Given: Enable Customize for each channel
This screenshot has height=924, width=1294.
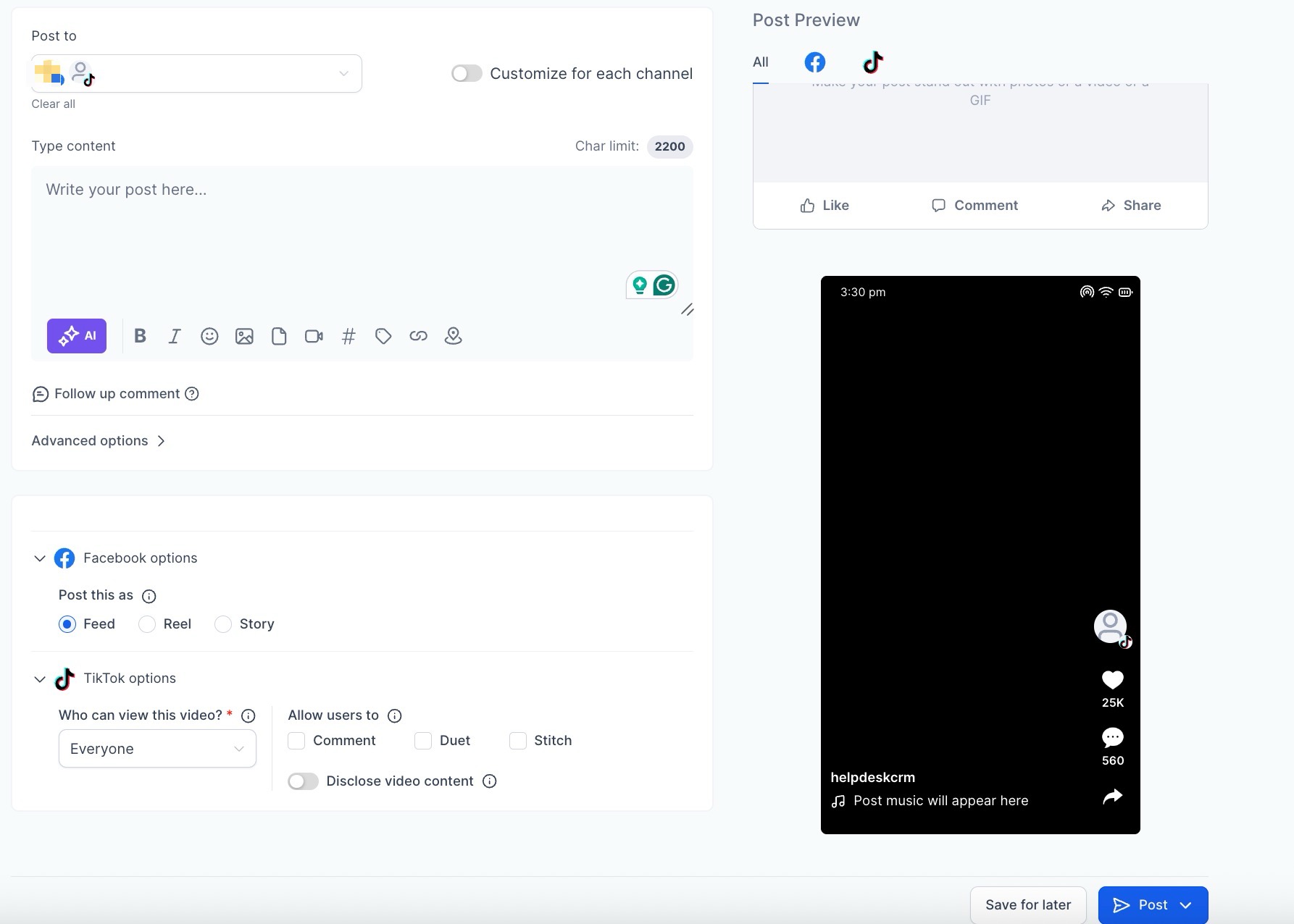Looking at the screenshot, I should (467, 74).
